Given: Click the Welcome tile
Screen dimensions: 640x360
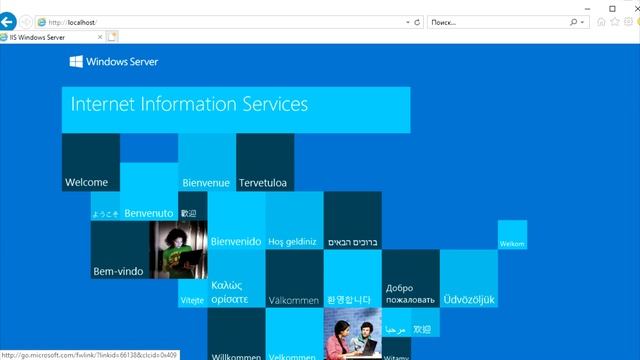Looking at the screenshot, I should pyautogui.click(x=91, y=162).
